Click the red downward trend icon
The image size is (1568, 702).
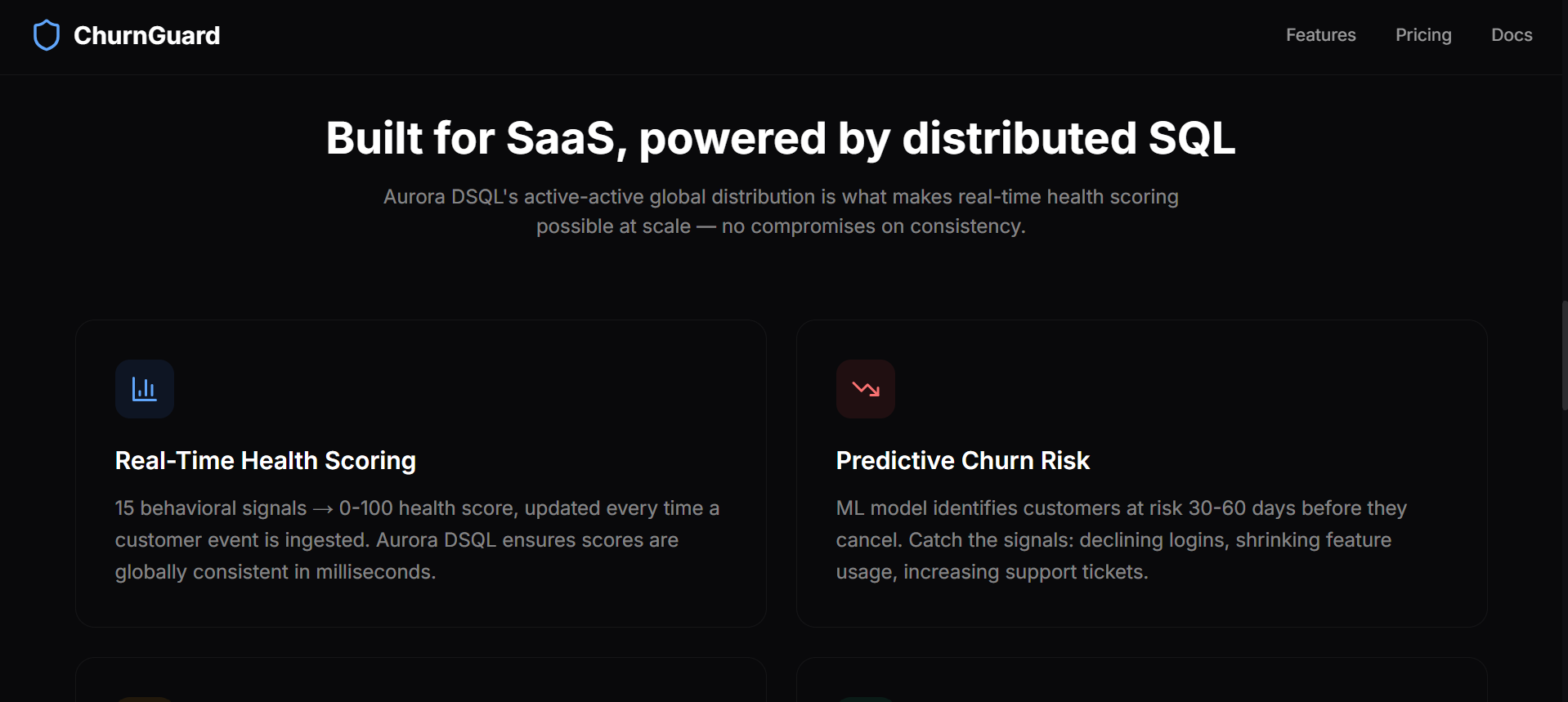[866, 389]
